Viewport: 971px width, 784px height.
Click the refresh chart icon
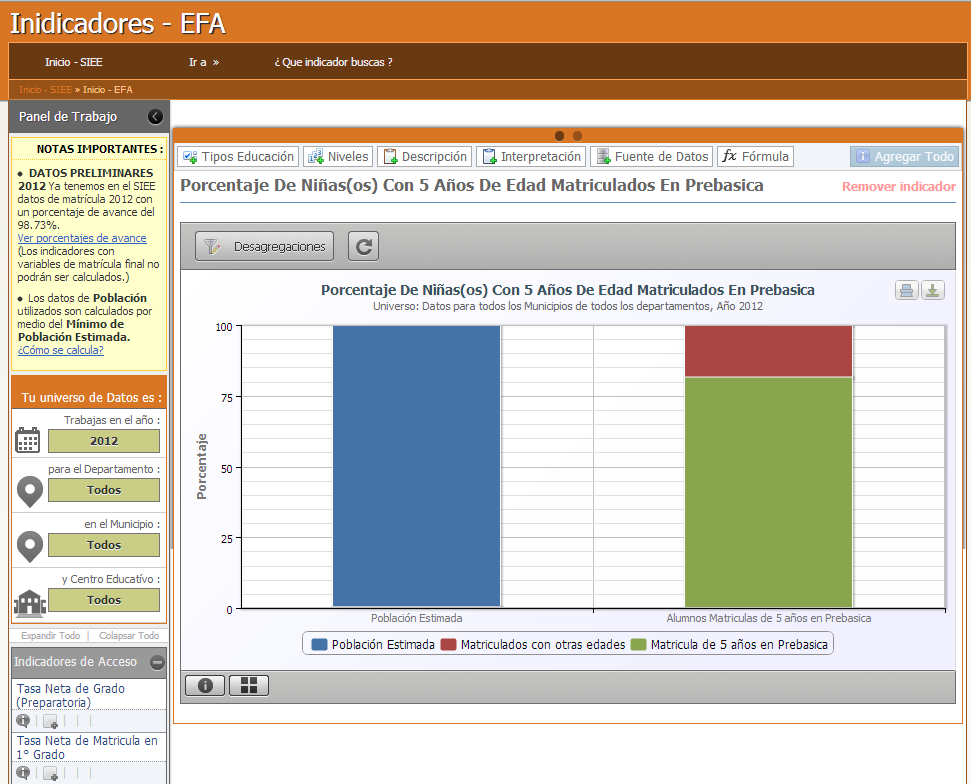pyautogui.click(x=363, y=246)
